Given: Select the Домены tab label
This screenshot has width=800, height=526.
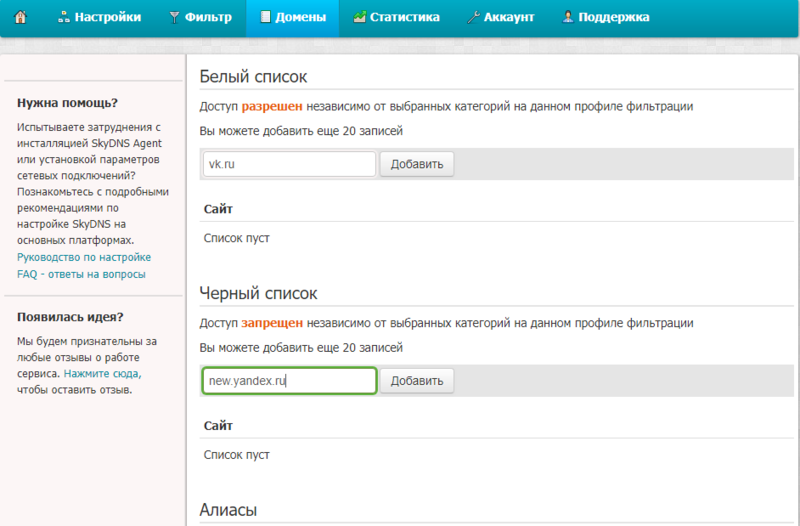Looking at the screenshot, I should [x=301, y=17].
